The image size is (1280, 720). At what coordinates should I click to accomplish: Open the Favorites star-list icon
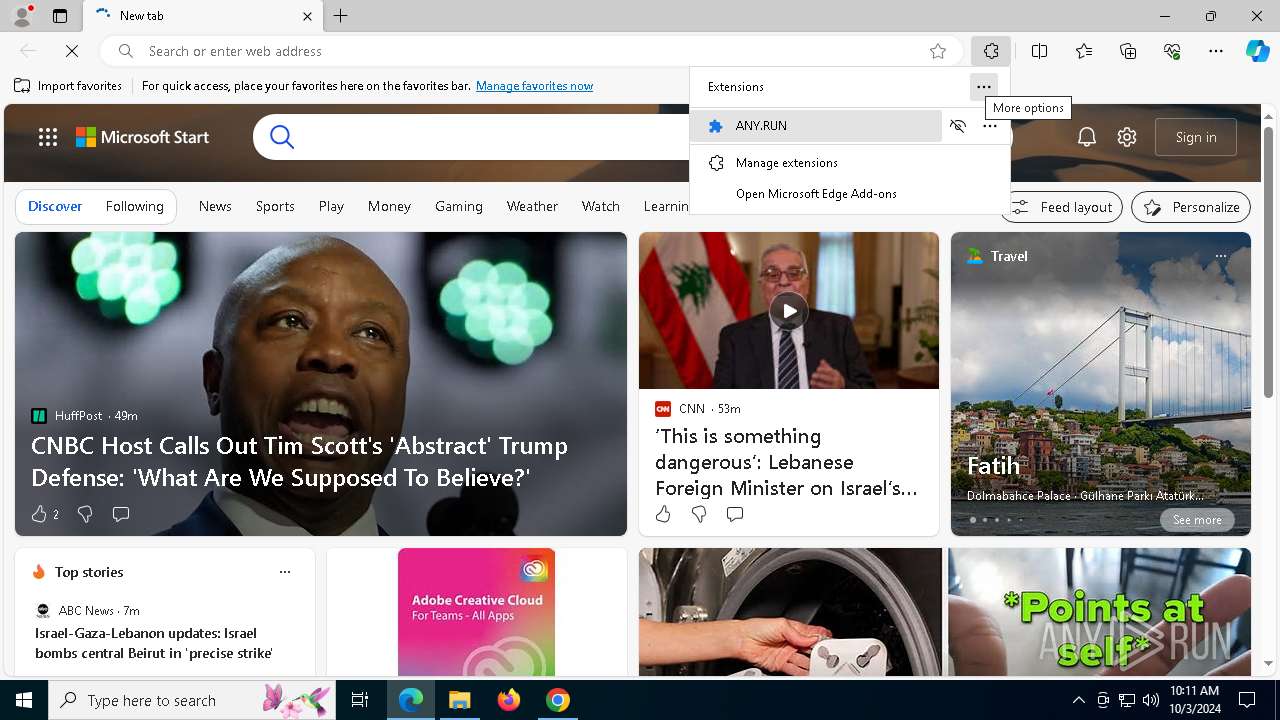[x=1084, y=51]
